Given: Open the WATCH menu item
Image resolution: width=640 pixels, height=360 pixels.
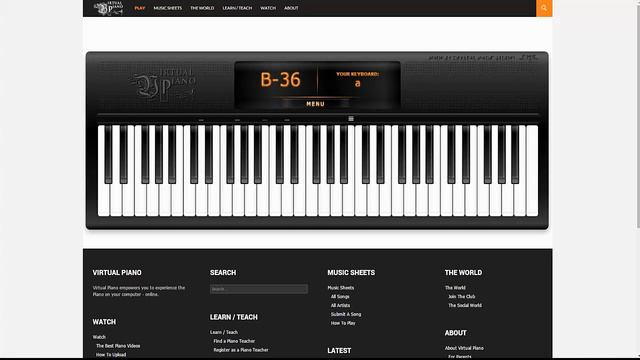Looking at the screenshot, I should [x=268, y=8].
